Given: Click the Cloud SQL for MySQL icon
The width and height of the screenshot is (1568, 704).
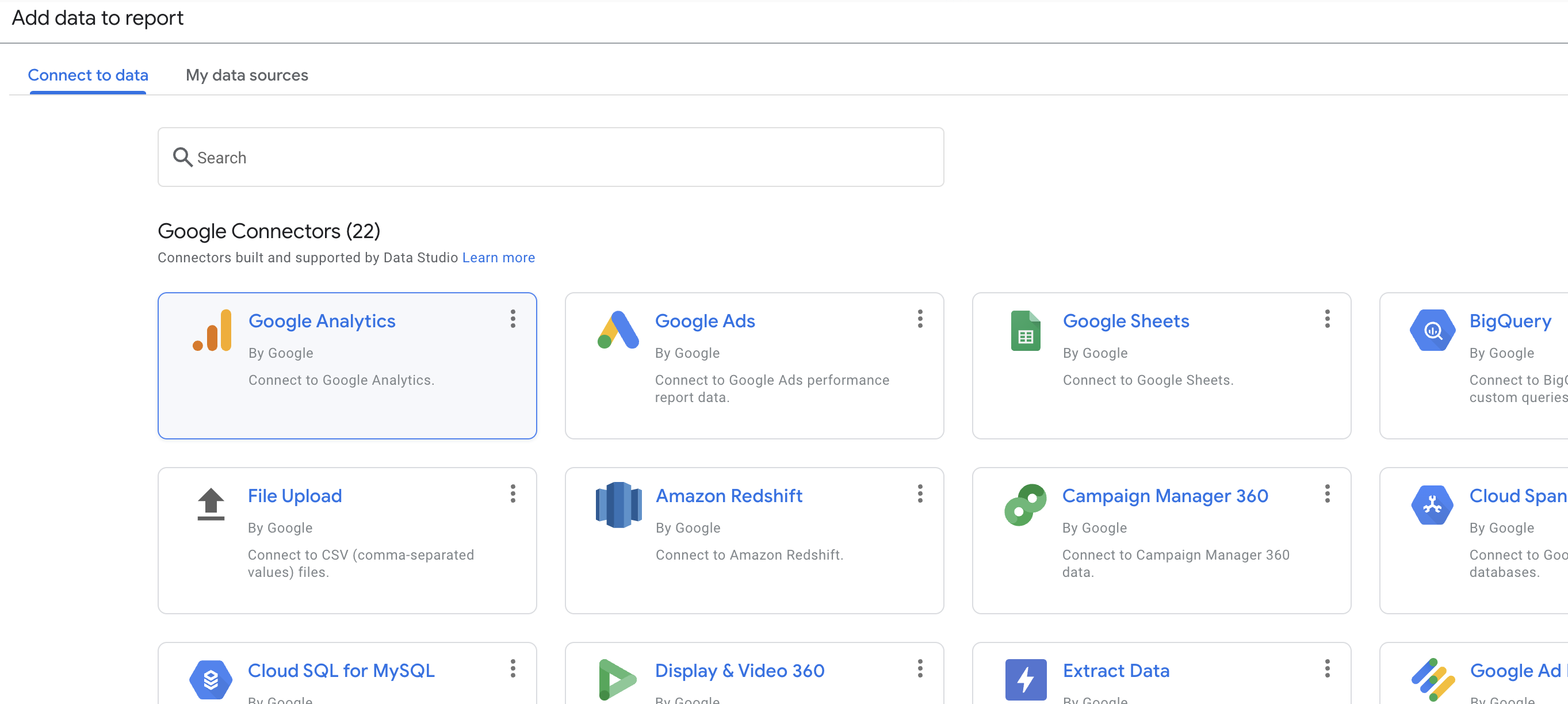Looking at the screenshot, I should [x=211, y=680].
